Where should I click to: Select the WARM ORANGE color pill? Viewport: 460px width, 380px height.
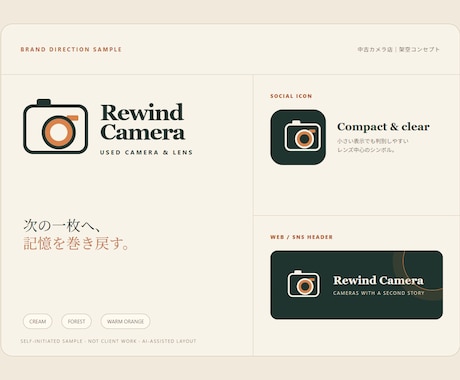125,321
